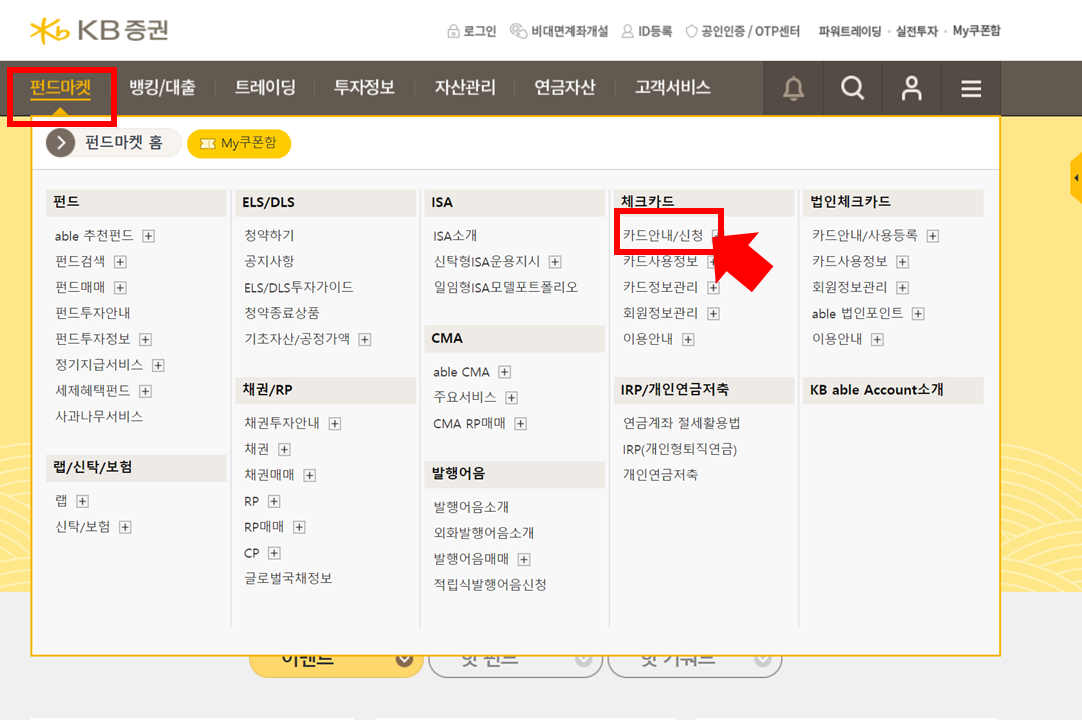Screen dimensions: 1082x720
Task: Select the 펀드마켓 main menu
Action: click(61, 88)
